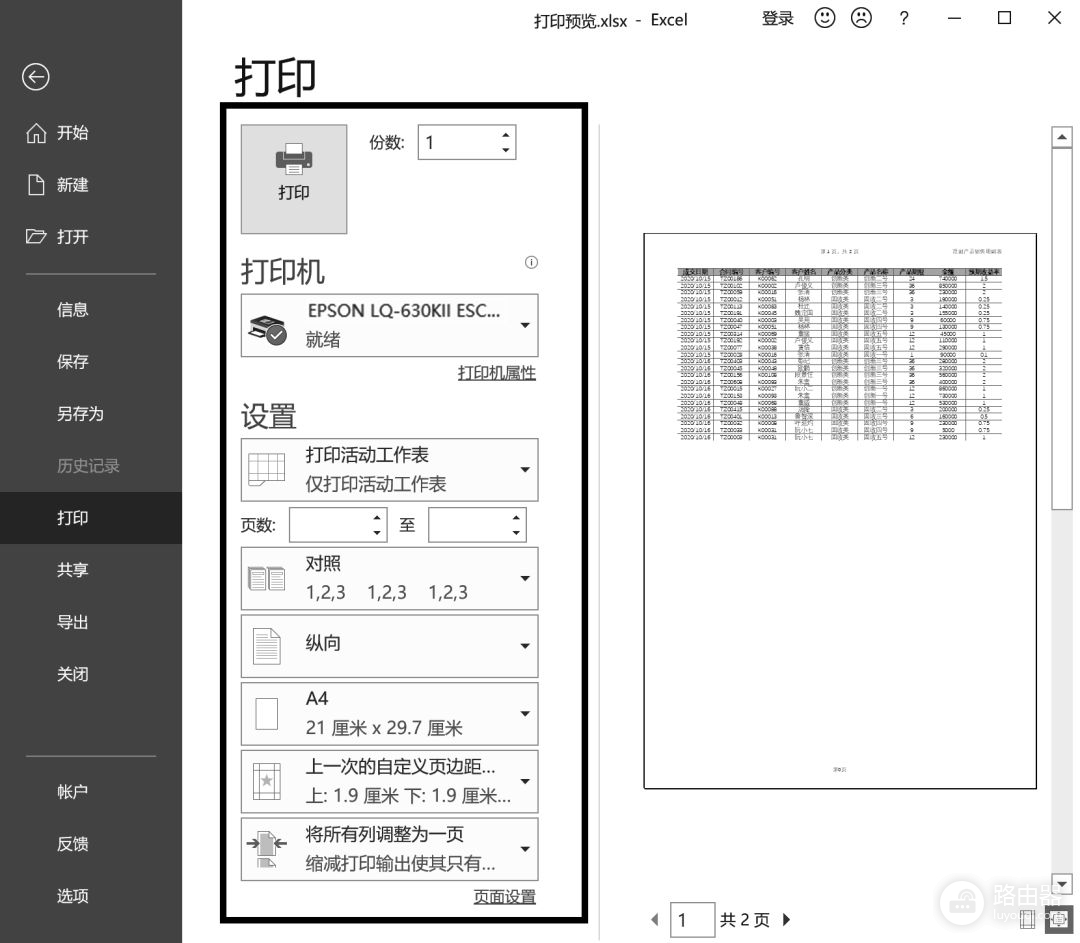Click the back arrow to exit Backstage

click(x=36, y=76)
